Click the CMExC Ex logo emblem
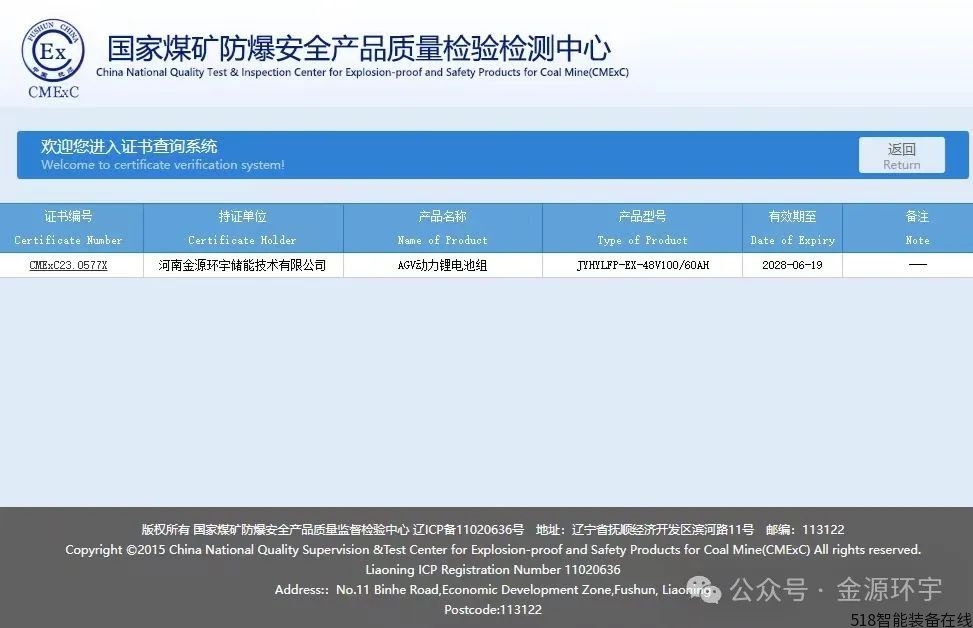 [x=53, y=50]
